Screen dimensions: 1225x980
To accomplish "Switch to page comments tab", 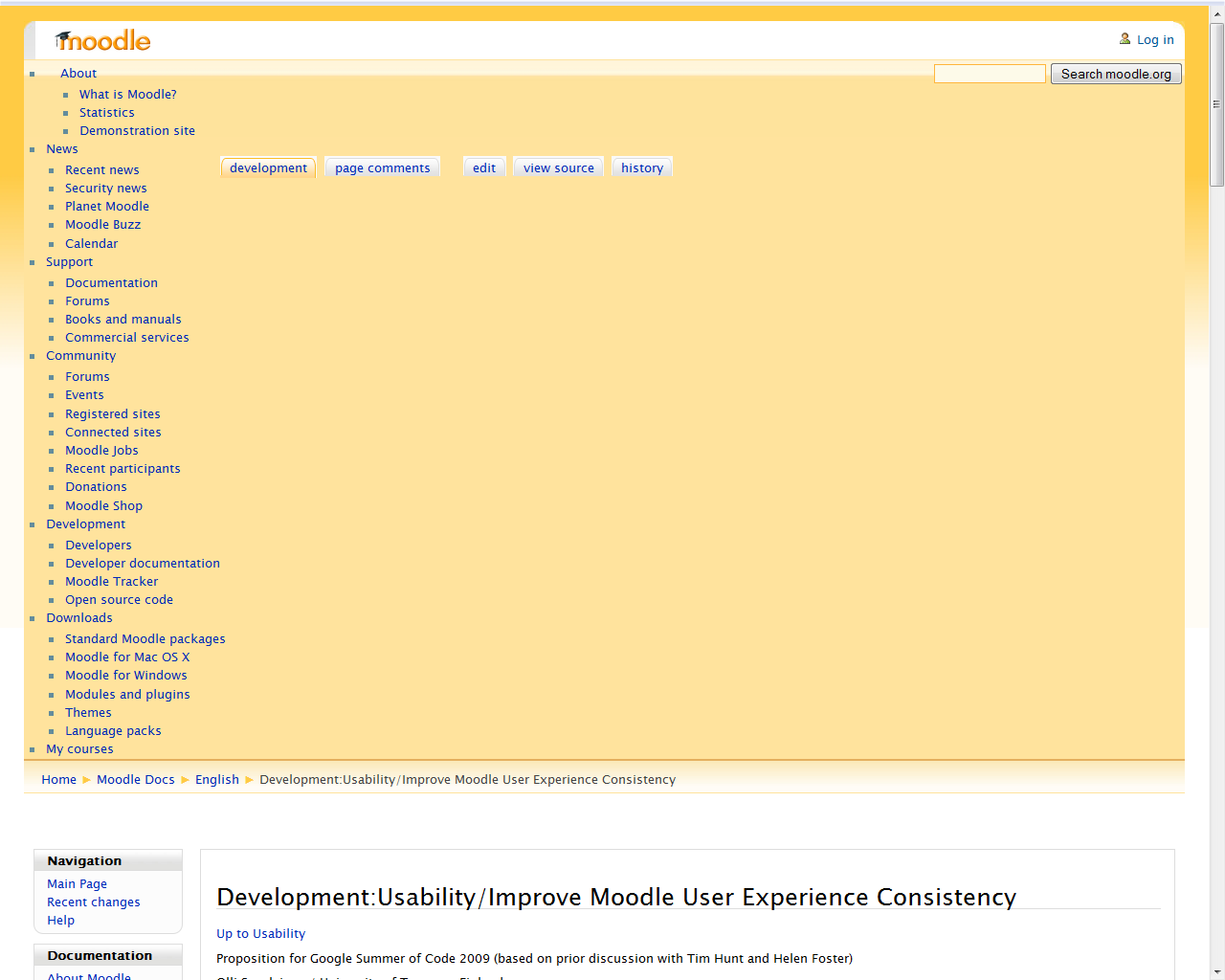I will (383, 167).
